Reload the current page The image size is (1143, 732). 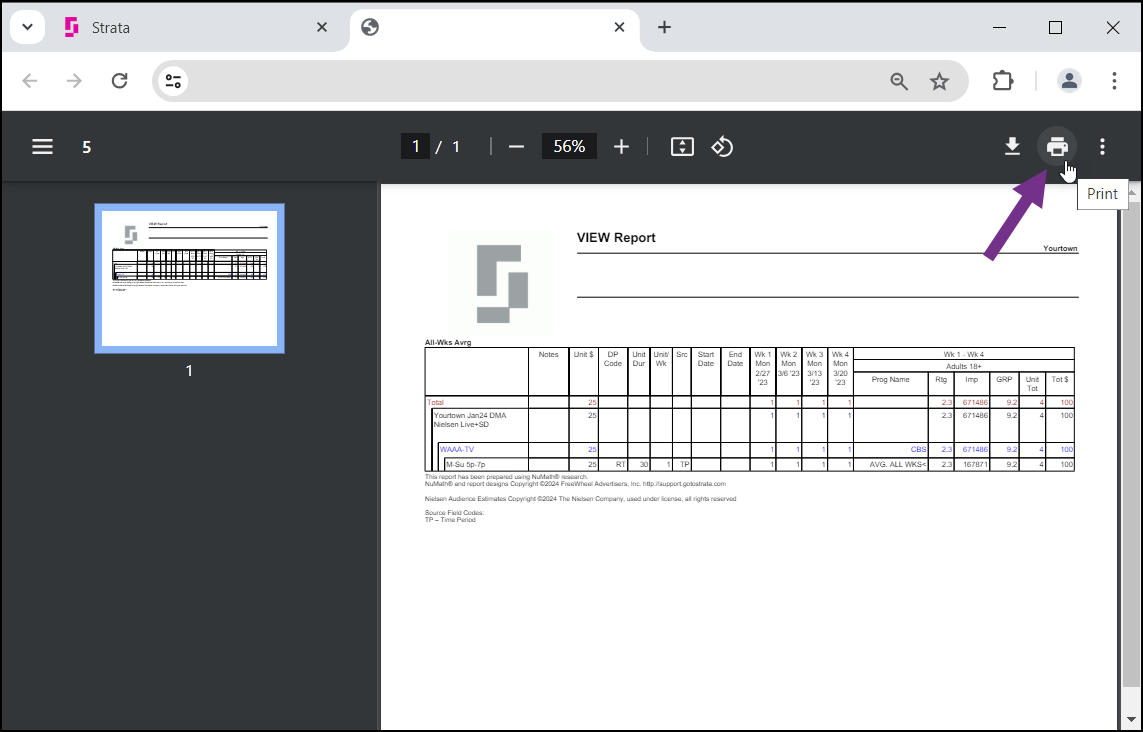(119, 80)
